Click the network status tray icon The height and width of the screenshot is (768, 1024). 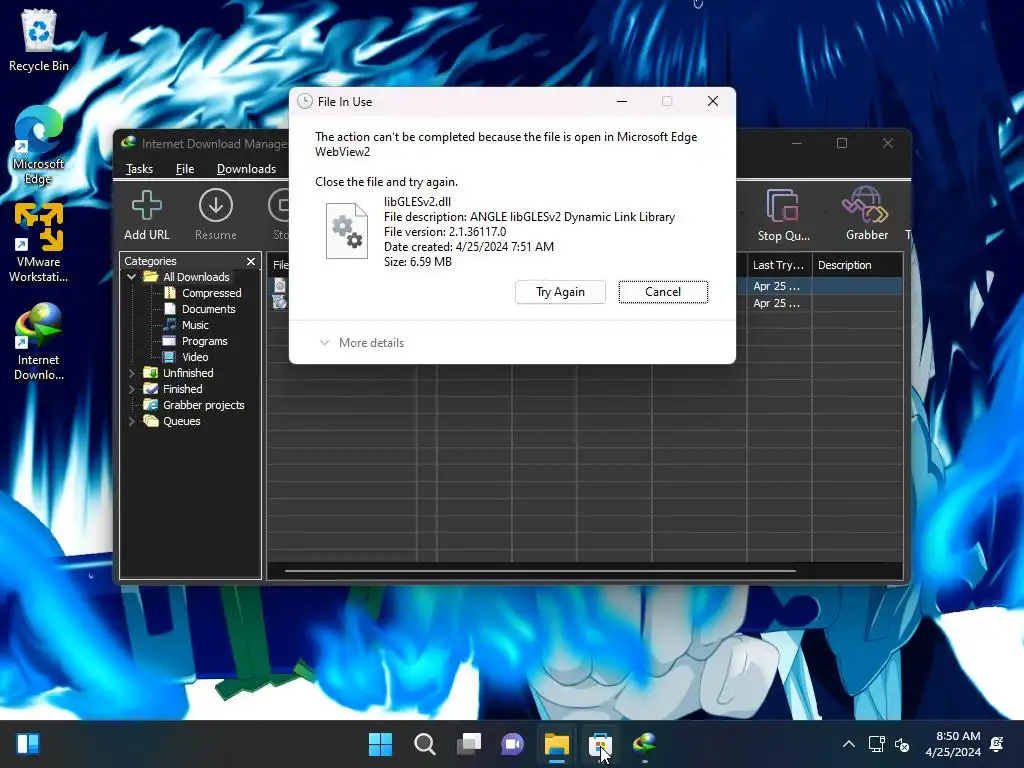pyautogui.click(x=876, y=744)
